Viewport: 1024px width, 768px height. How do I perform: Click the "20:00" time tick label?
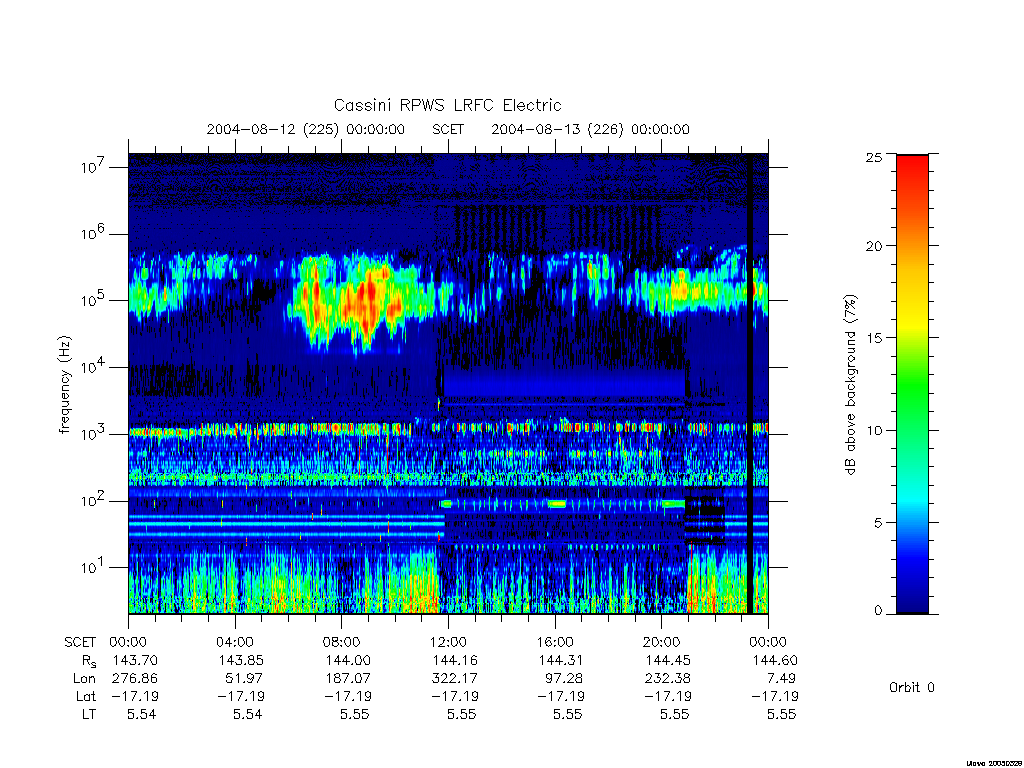point(662,642)
